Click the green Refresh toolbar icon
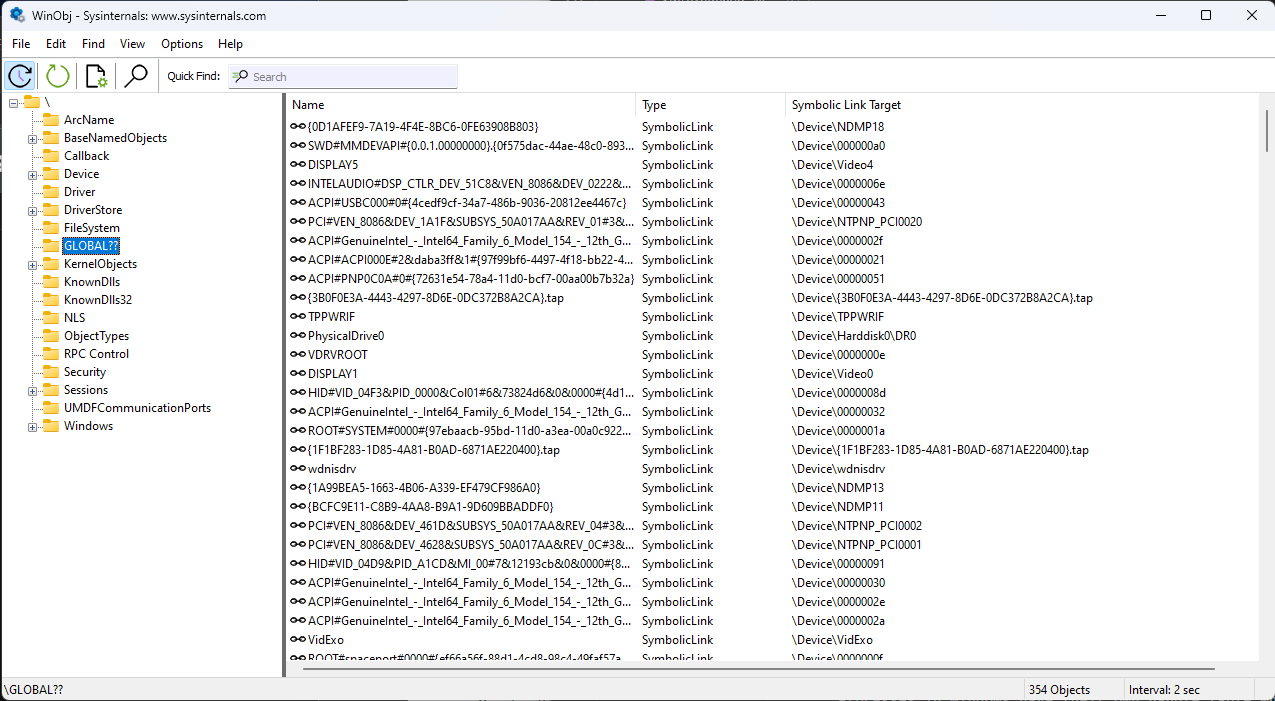Image resolution: width=1275 pixels, height=701 pixels. click(x=58, y=76)
